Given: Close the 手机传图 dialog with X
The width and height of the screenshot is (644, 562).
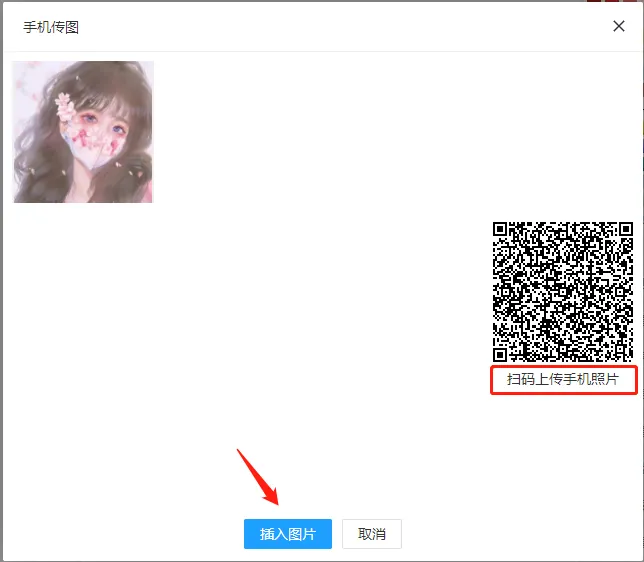Looking at the screenshot, I should tap(619, 26).
